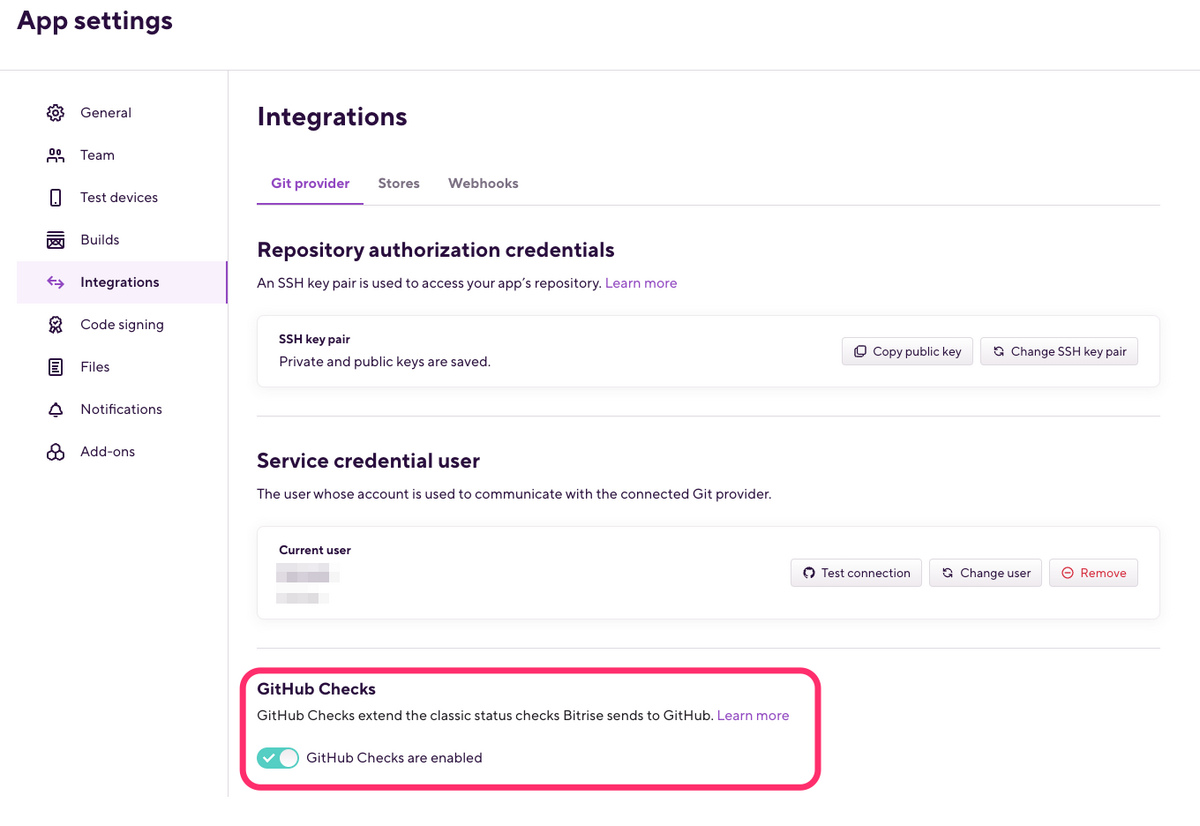
Task: Click the 'Current user' label
Action: pos(315,550)
